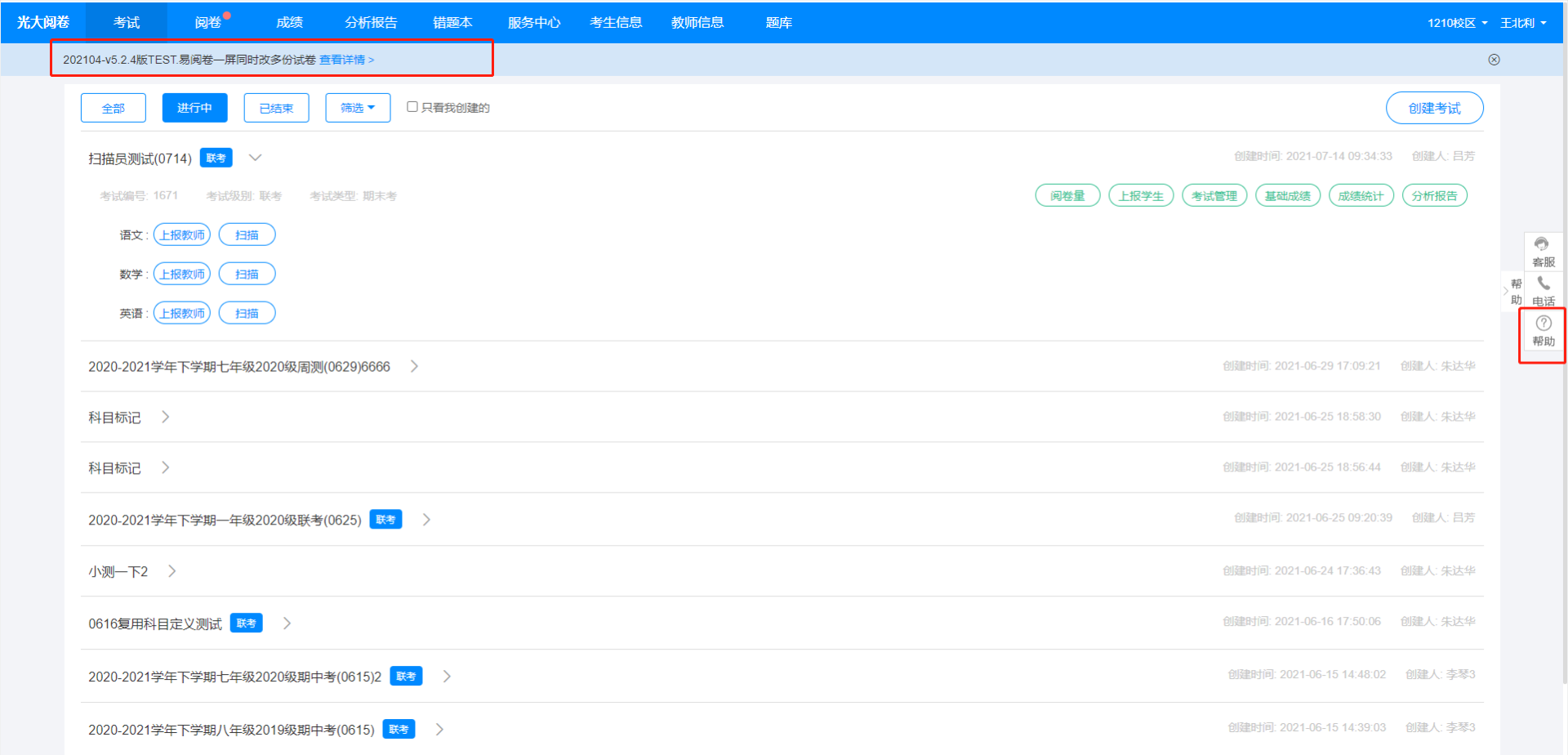Open the 1210校区 campus dropdown
Image resolution: width=1568 pixels, height=755 pixels.
coord(1457,23)
